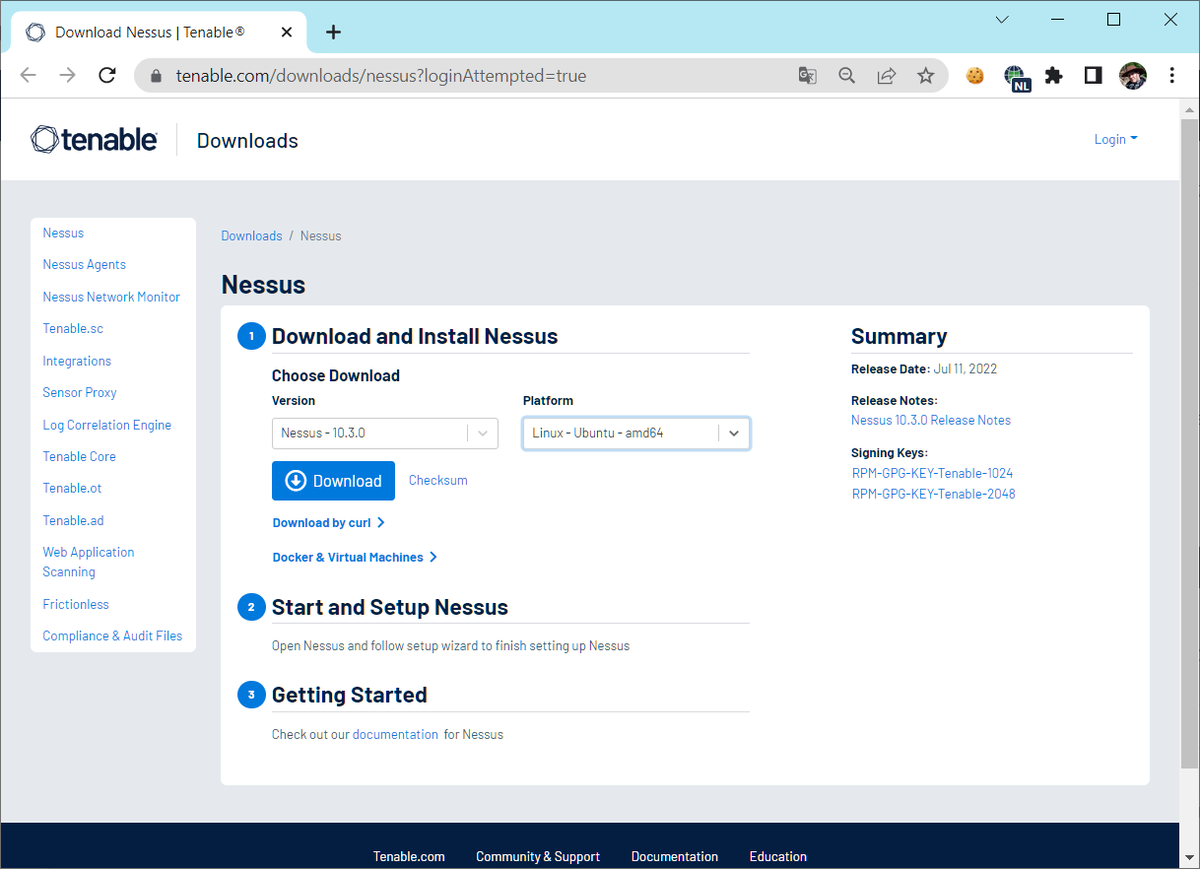1200x869 pixels.
Task: Click the Download button
Action: (333, 481)
